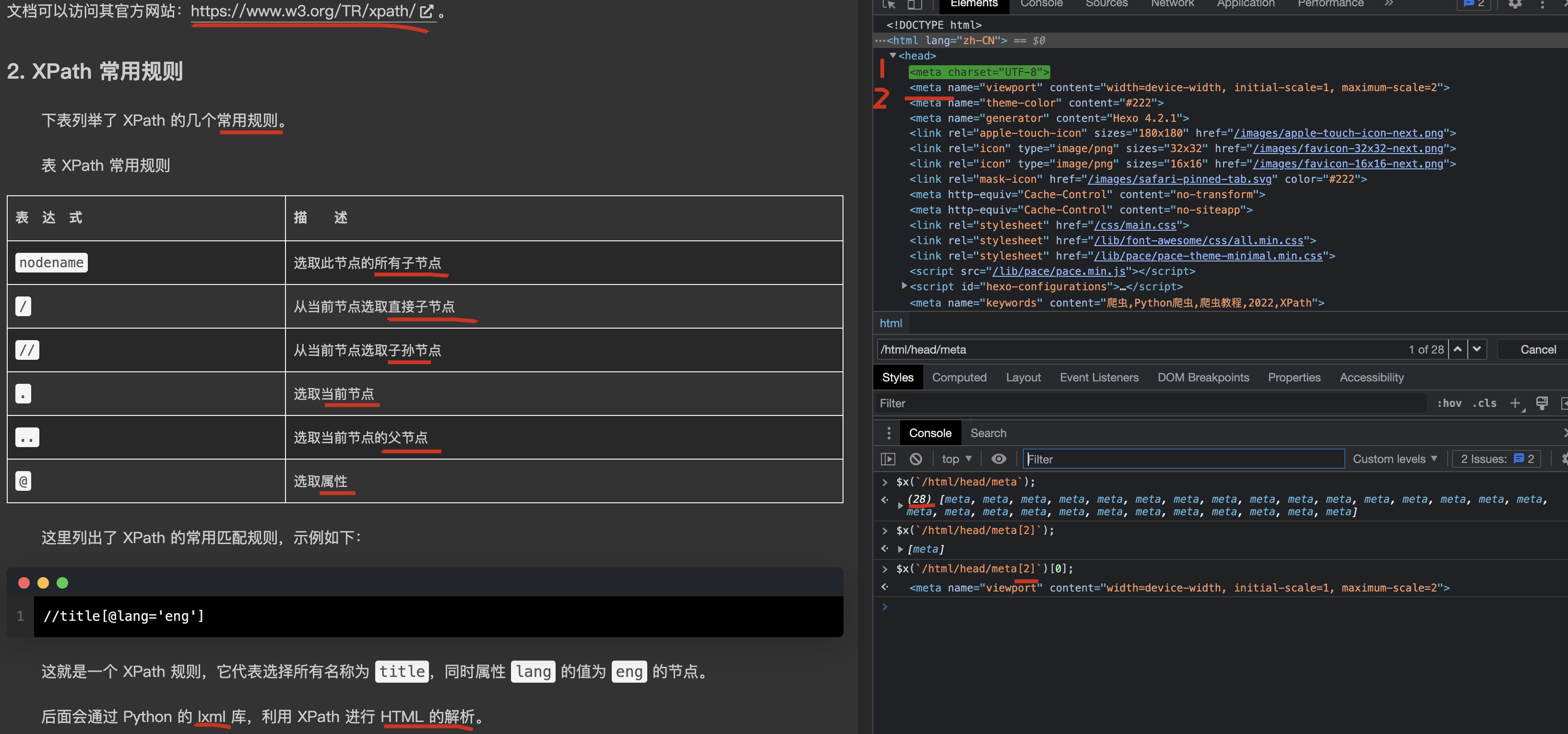Toggle the :hov element state button
The height and width of the screenshot is (734, 1568).
(1449, 403)
